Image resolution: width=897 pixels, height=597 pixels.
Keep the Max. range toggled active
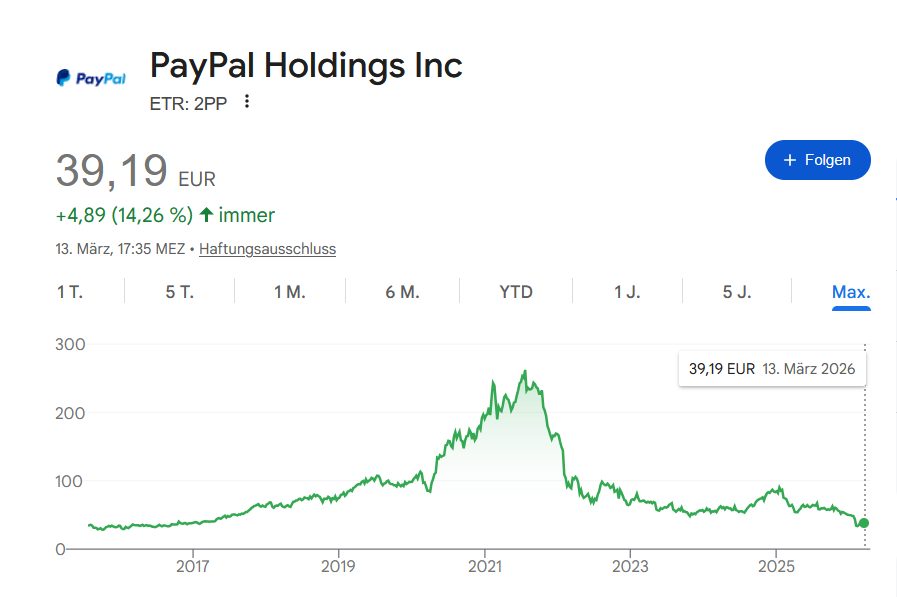pos(849,291)
